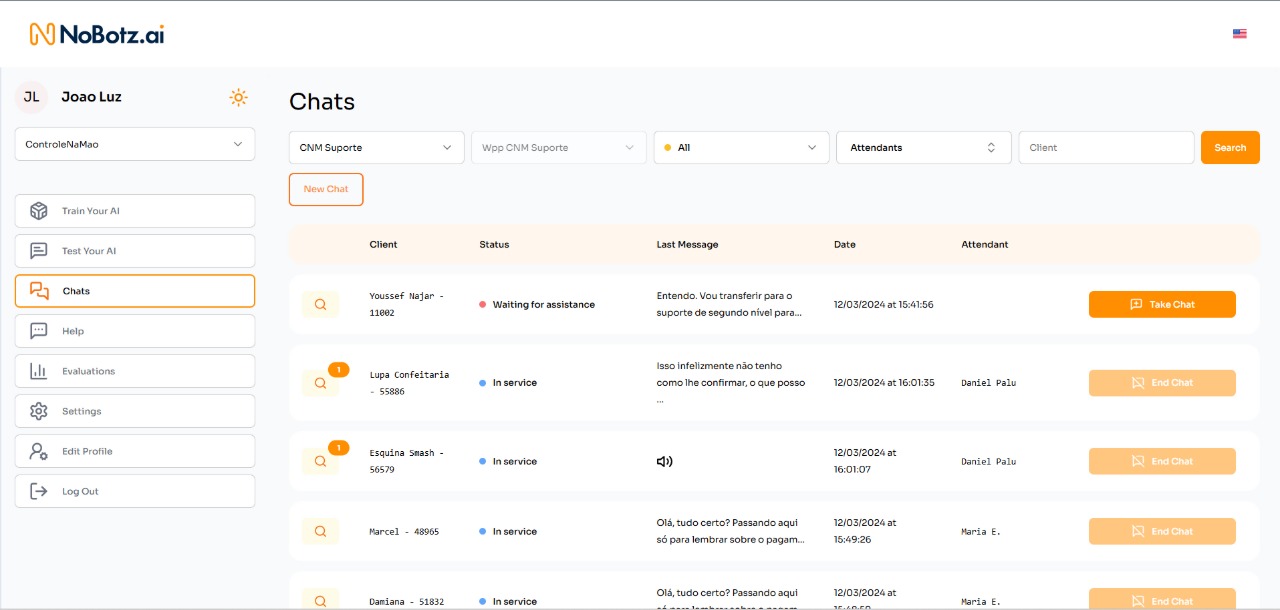Start a New Chat

pyautogui.click(x=325, y=189)
